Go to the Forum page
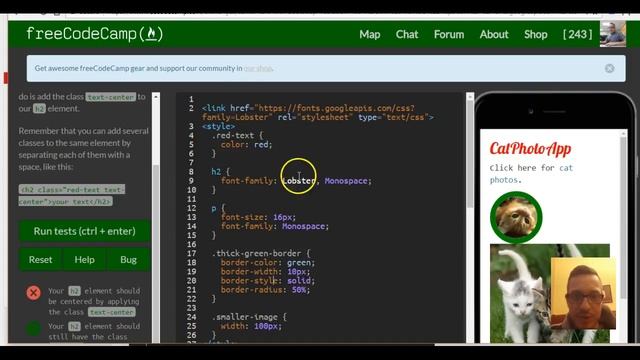640x360 pixels. click(449, 34)
